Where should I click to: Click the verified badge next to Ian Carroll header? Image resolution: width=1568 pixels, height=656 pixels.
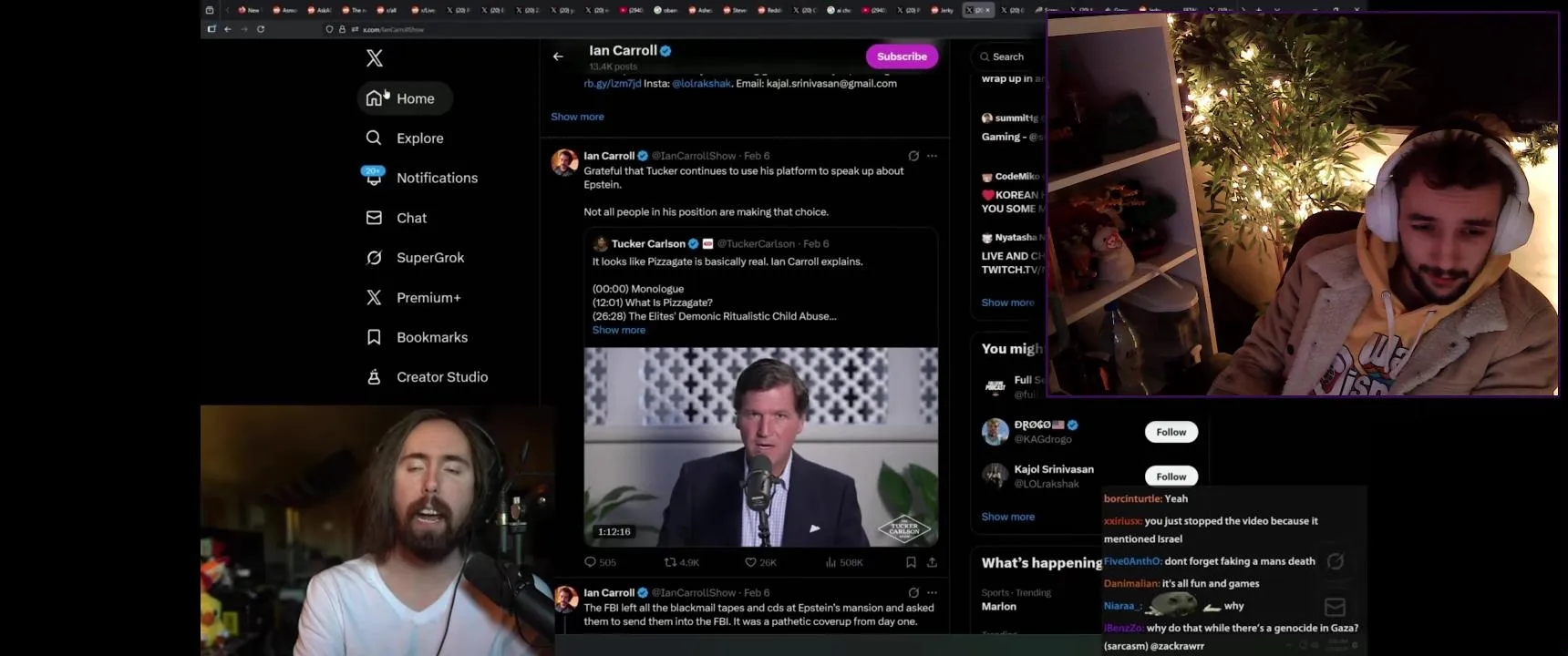[x=665, y=51]
